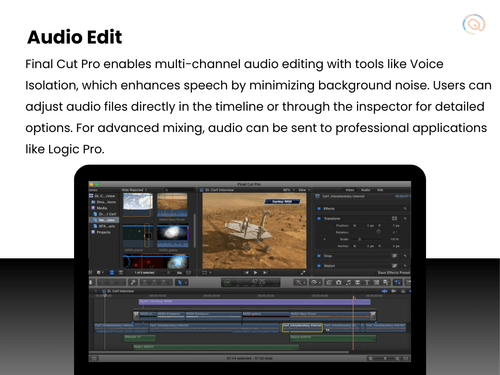Viewport: 500px width, 375px height.
Task: Open the Themes browser icon
Action: pyautogui.click(x=386, y=282)
